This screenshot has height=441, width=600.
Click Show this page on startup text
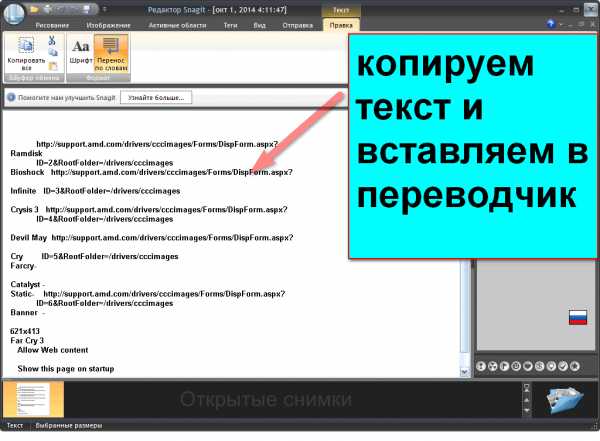[x=66, y=369]
